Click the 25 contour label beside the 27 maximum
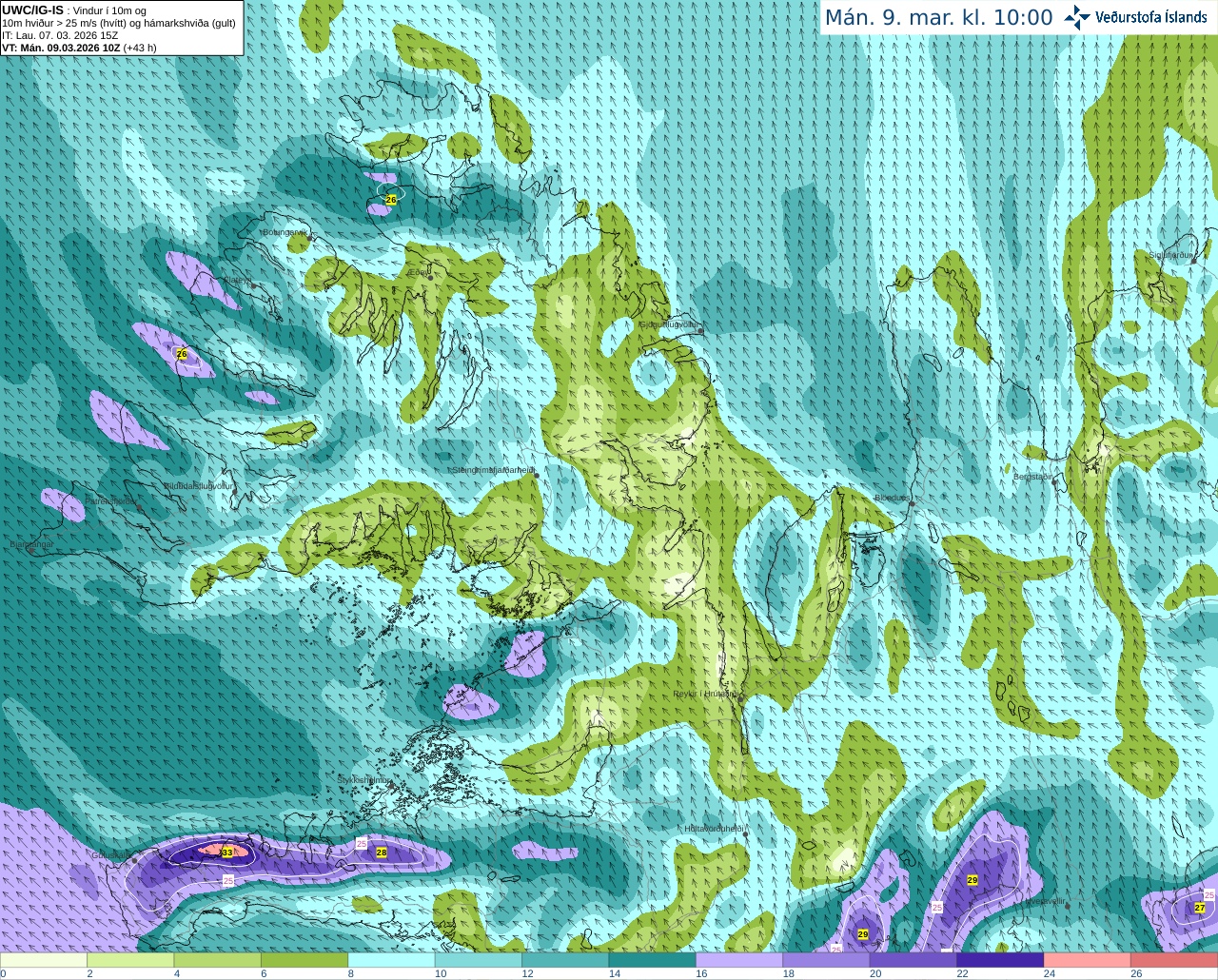 tap(1209, 894)
